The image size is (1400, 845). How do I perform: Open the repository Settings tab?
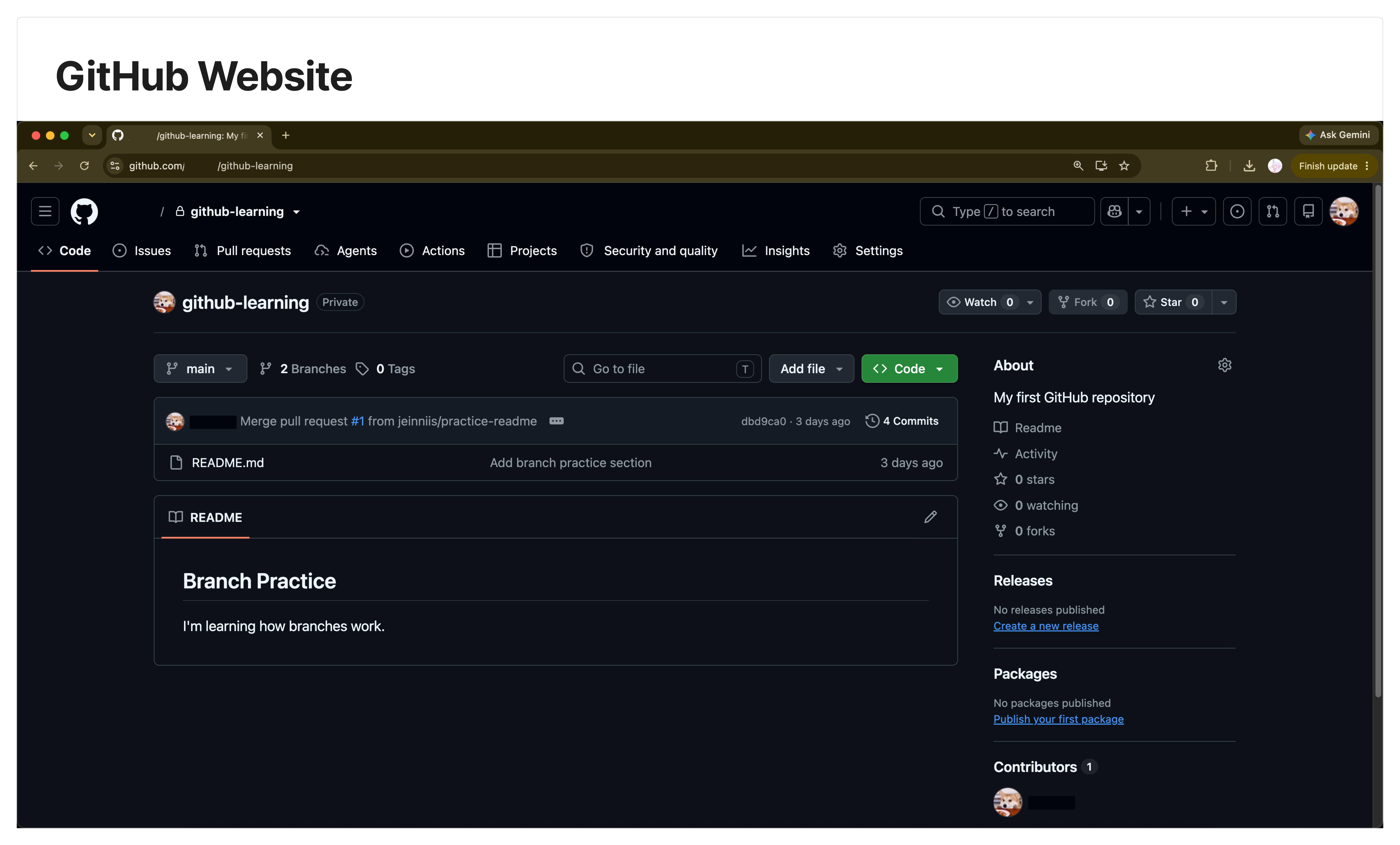(x=868, y=250)
